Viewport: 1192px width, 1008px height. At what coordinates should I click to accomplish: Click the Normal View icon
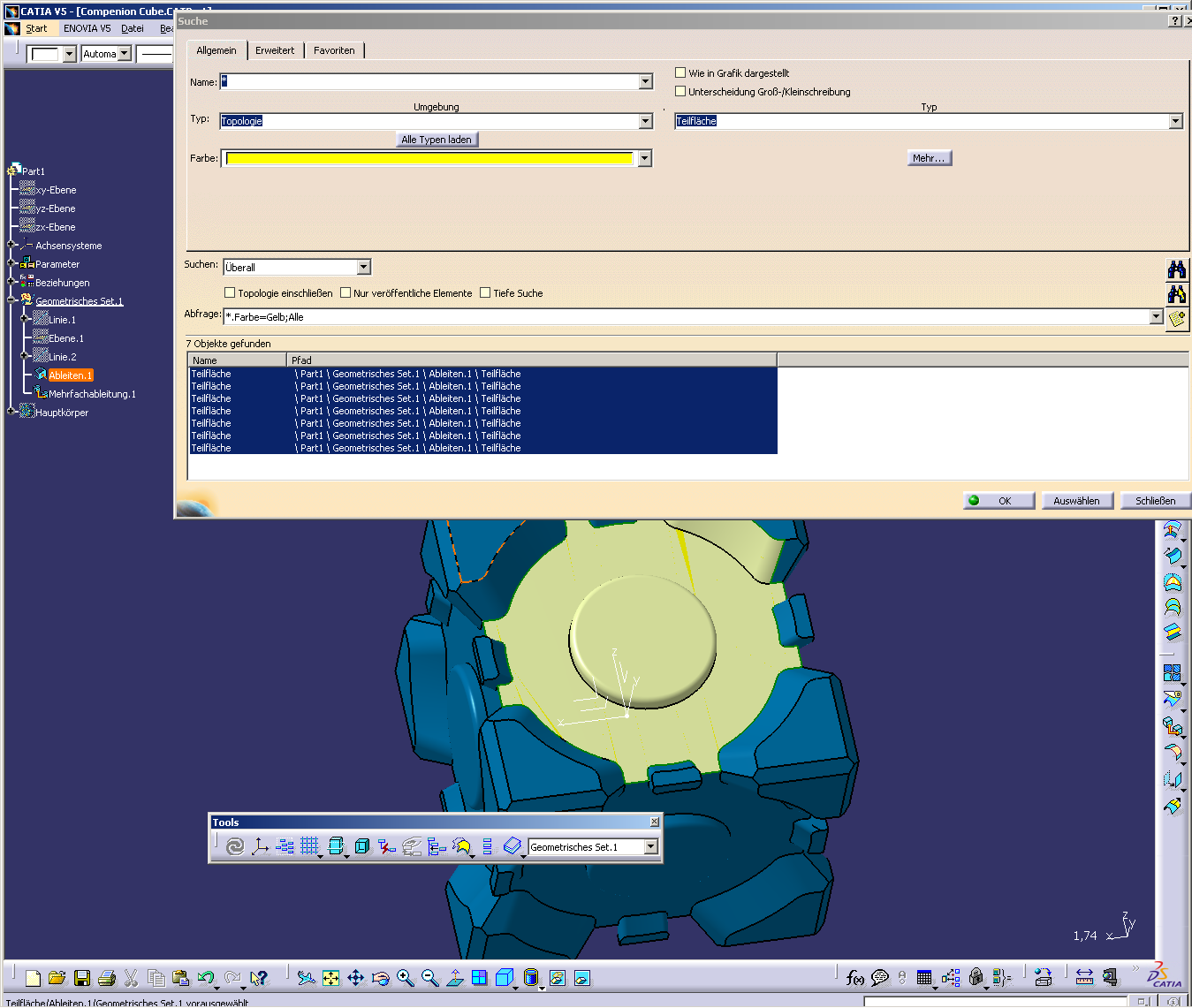[455, 978]
